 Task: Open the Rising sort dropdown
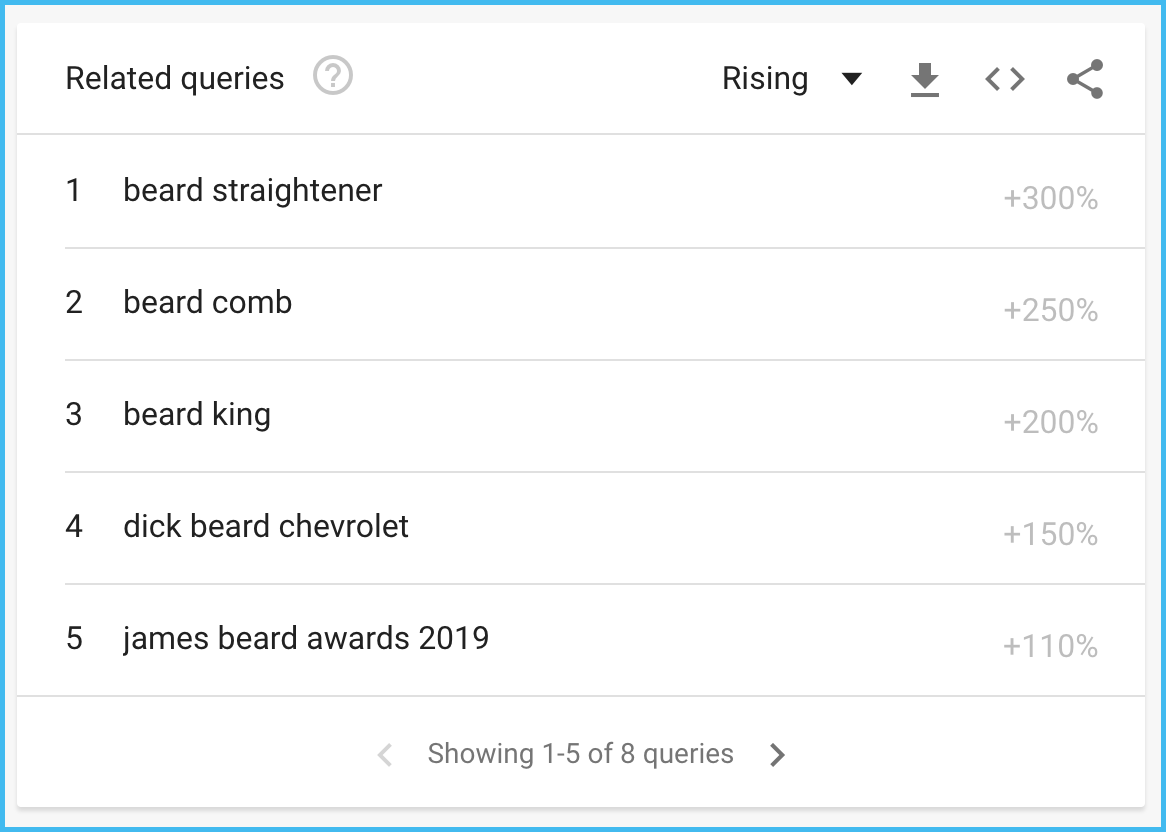pyautogui.click(x=765, y=79)
